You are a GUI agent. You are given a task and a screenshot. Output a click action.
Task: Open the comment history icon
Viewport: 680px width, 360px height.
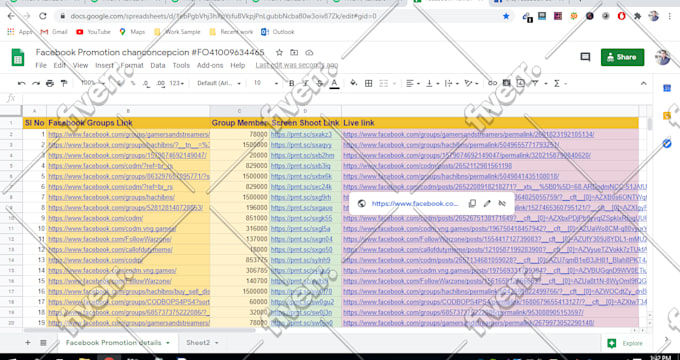pyautogui.click(x=585, y=57)
